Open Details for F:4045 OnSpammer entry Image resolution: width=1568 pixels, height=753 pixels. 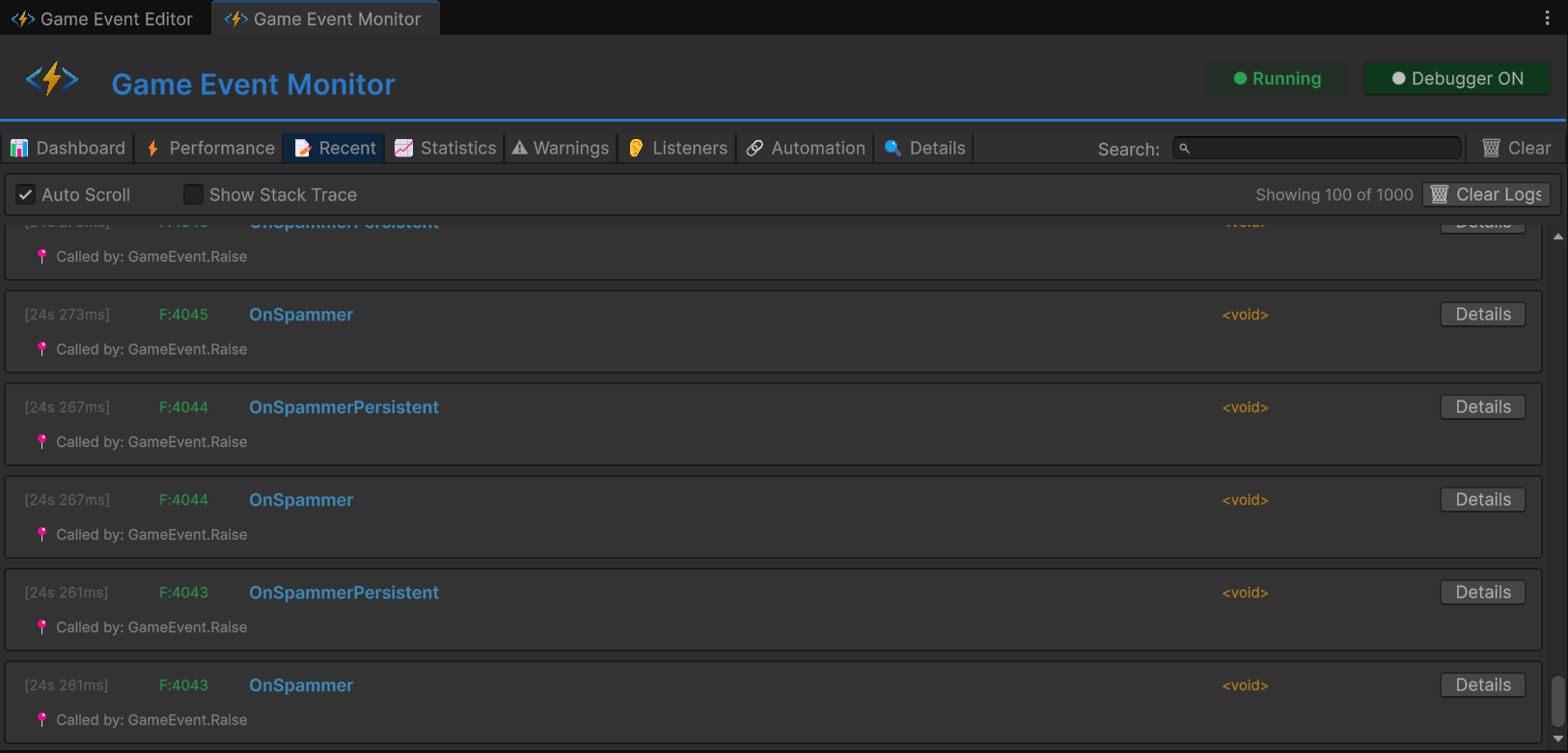point(1482,315)
